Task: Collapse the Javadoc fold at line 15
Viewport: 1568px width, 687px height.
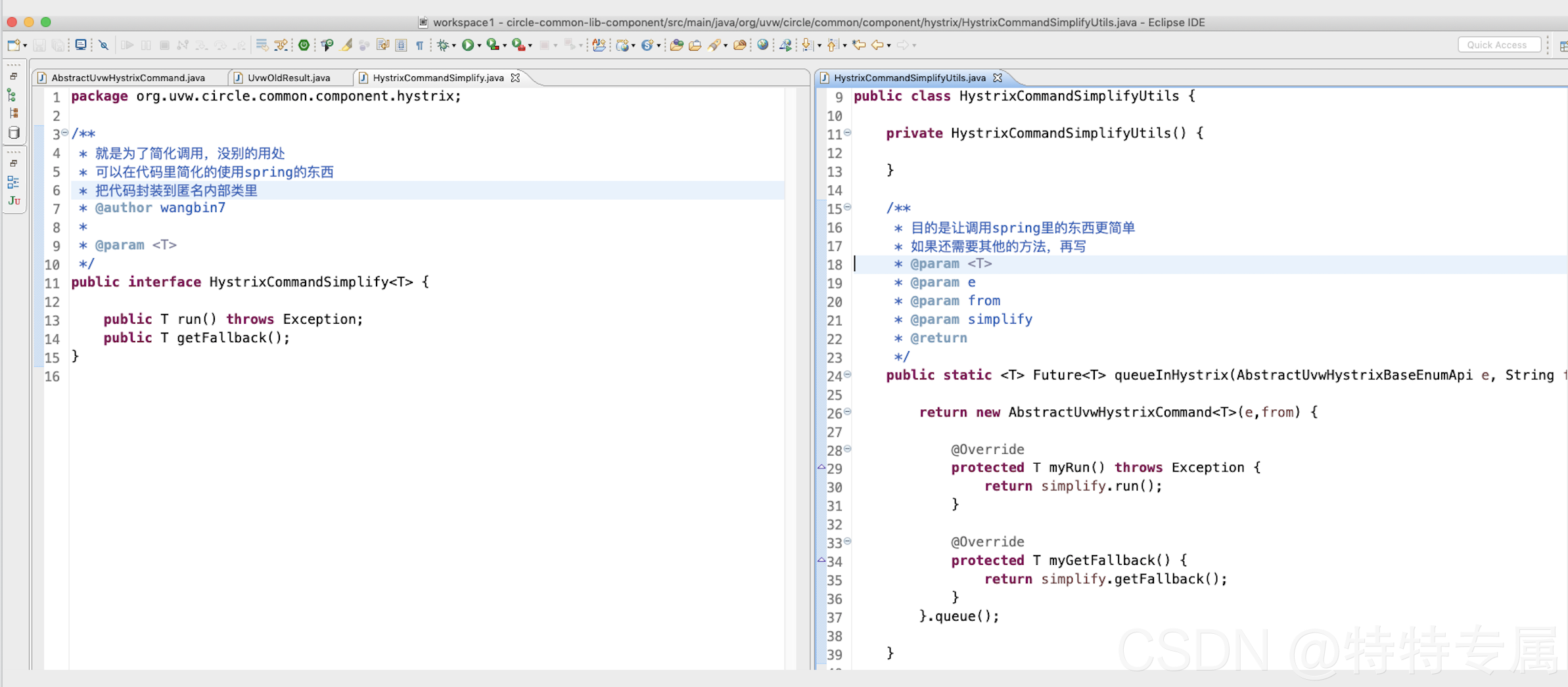Action: pos(848,207)
